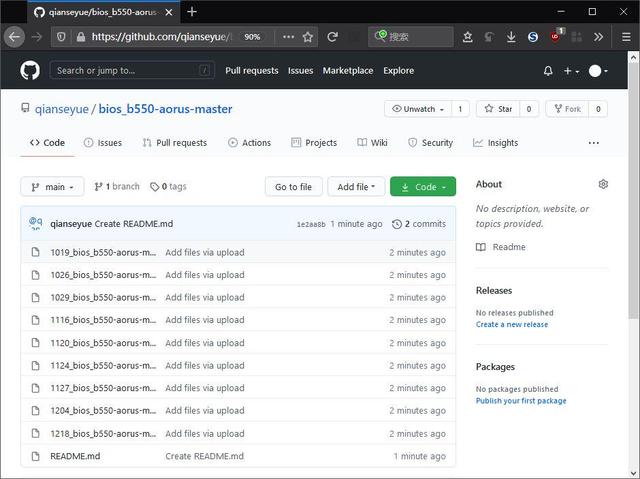
Task: Open bios_b550-aorus-master repository link
Action: (165, 109)
